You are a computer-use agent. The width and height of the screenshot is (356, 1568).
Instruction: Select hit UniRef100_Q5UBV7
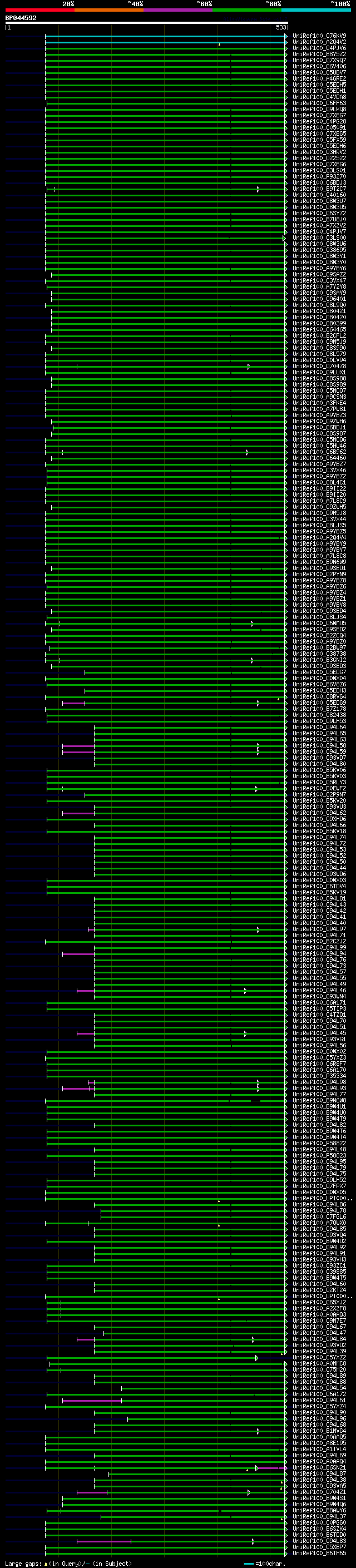pos(319,72)
